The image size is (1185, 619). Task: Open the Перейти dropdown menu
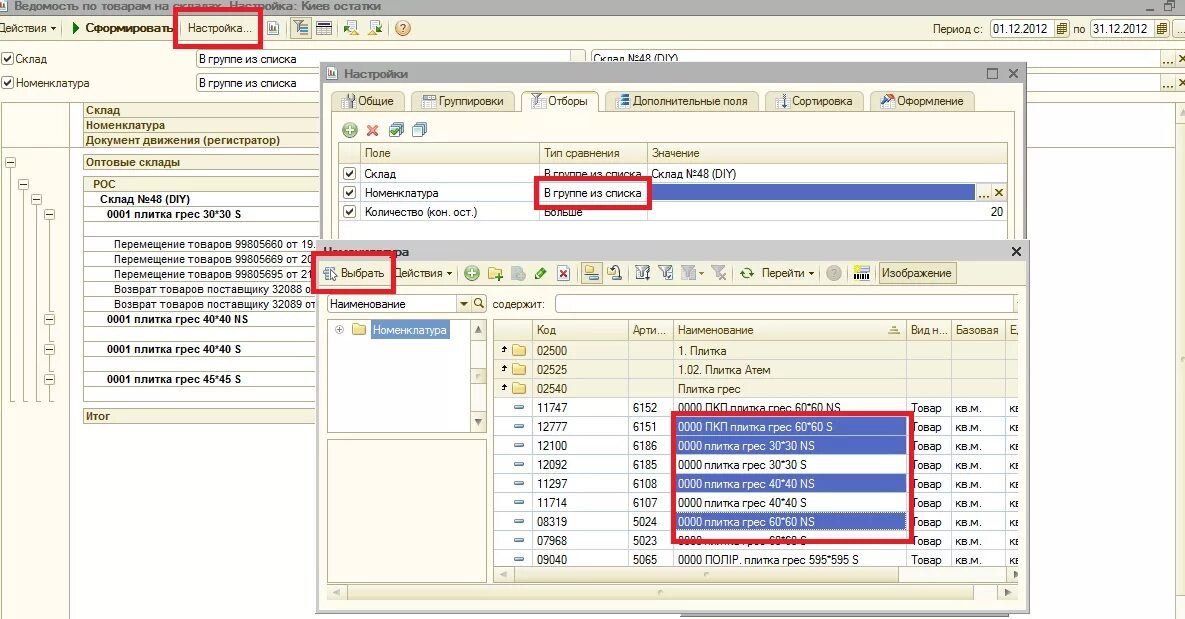[x=787, y=273]
